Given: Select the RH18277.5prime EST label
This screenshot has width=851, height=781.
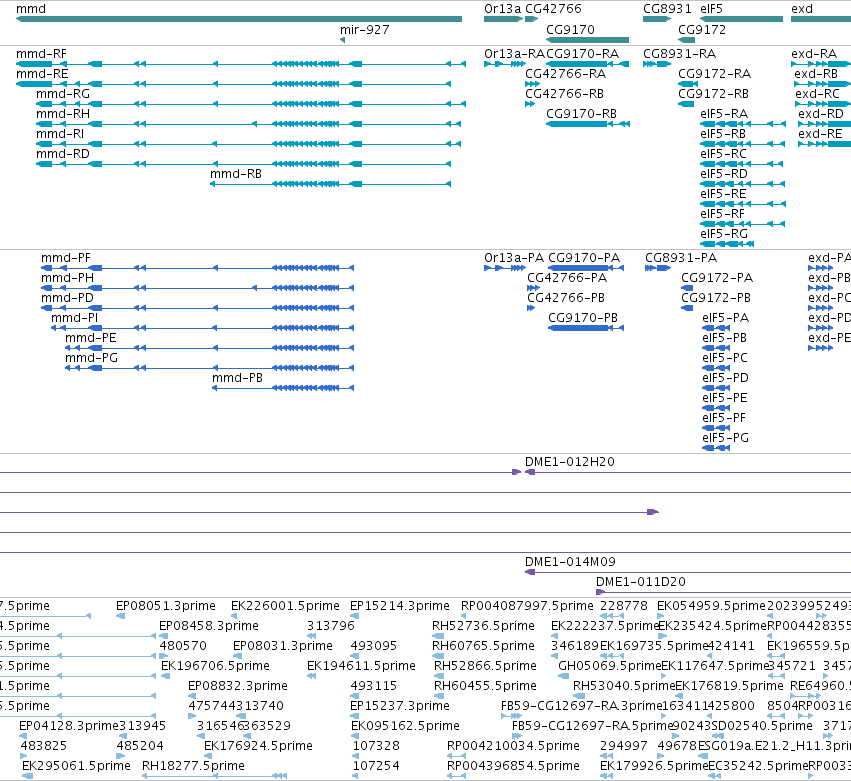Looking at the screenshot, I should pos(193,766).
